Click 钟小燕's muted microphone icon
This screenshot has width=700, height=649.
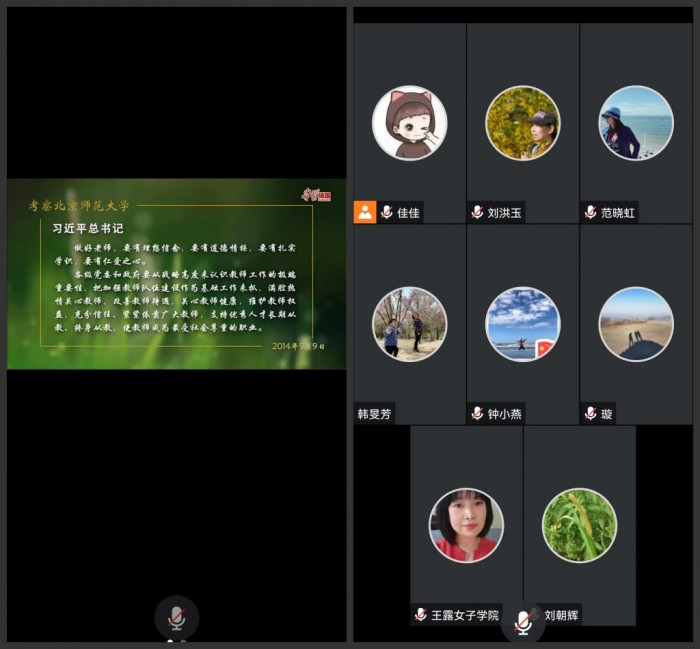tap(477, 413)
